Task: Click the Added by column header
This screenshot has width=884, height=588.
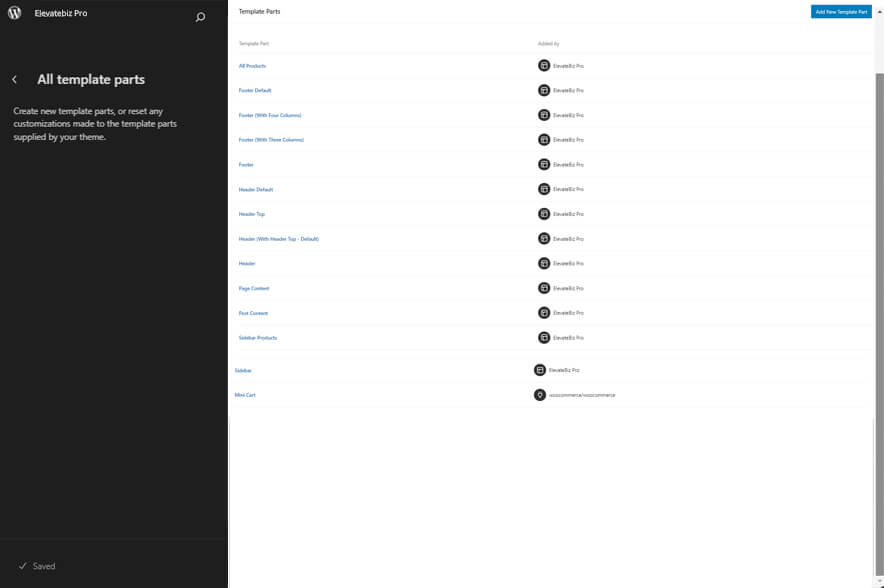Action: tap(548, 44)
